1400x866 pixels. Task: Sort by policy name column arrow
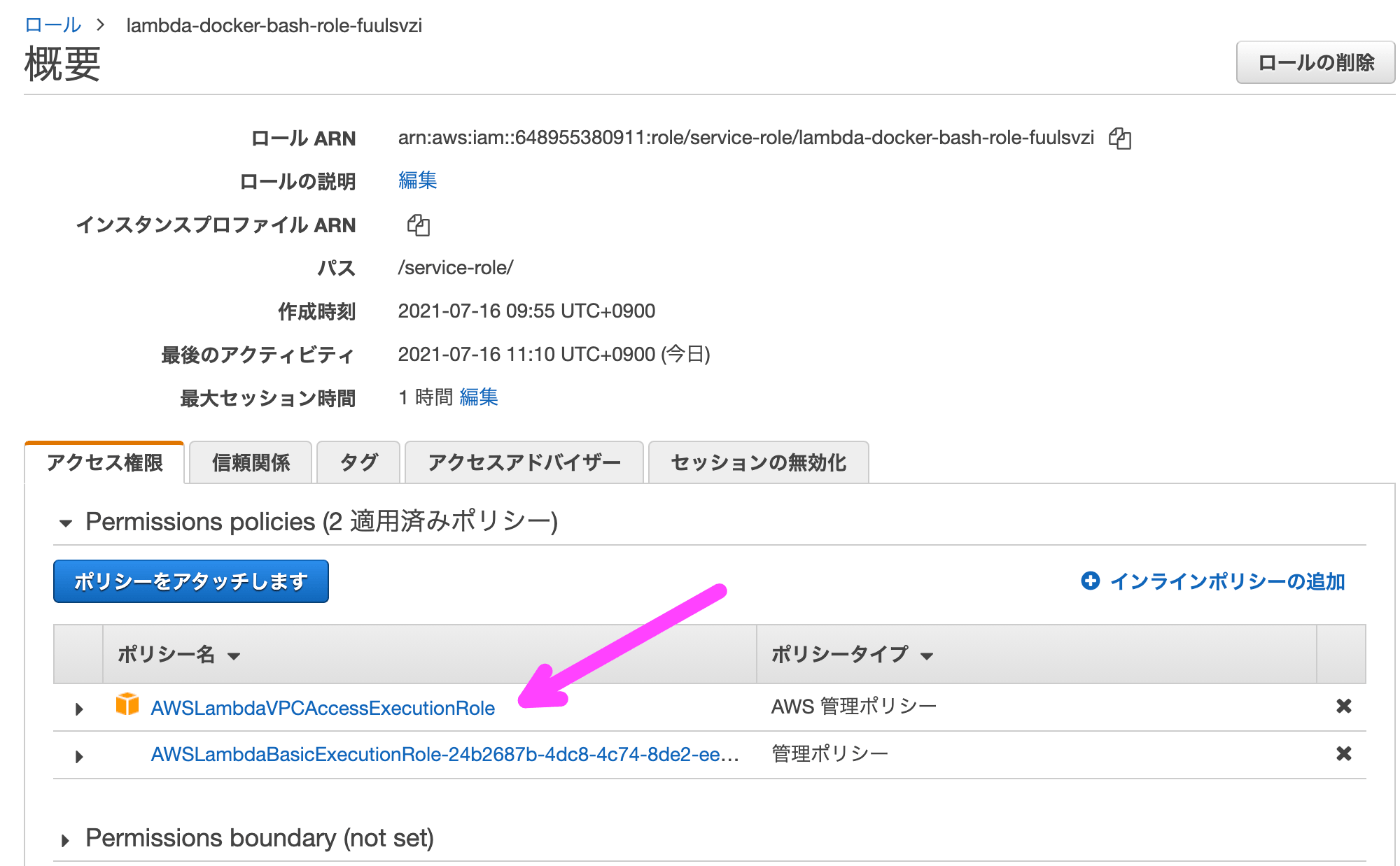234,657
